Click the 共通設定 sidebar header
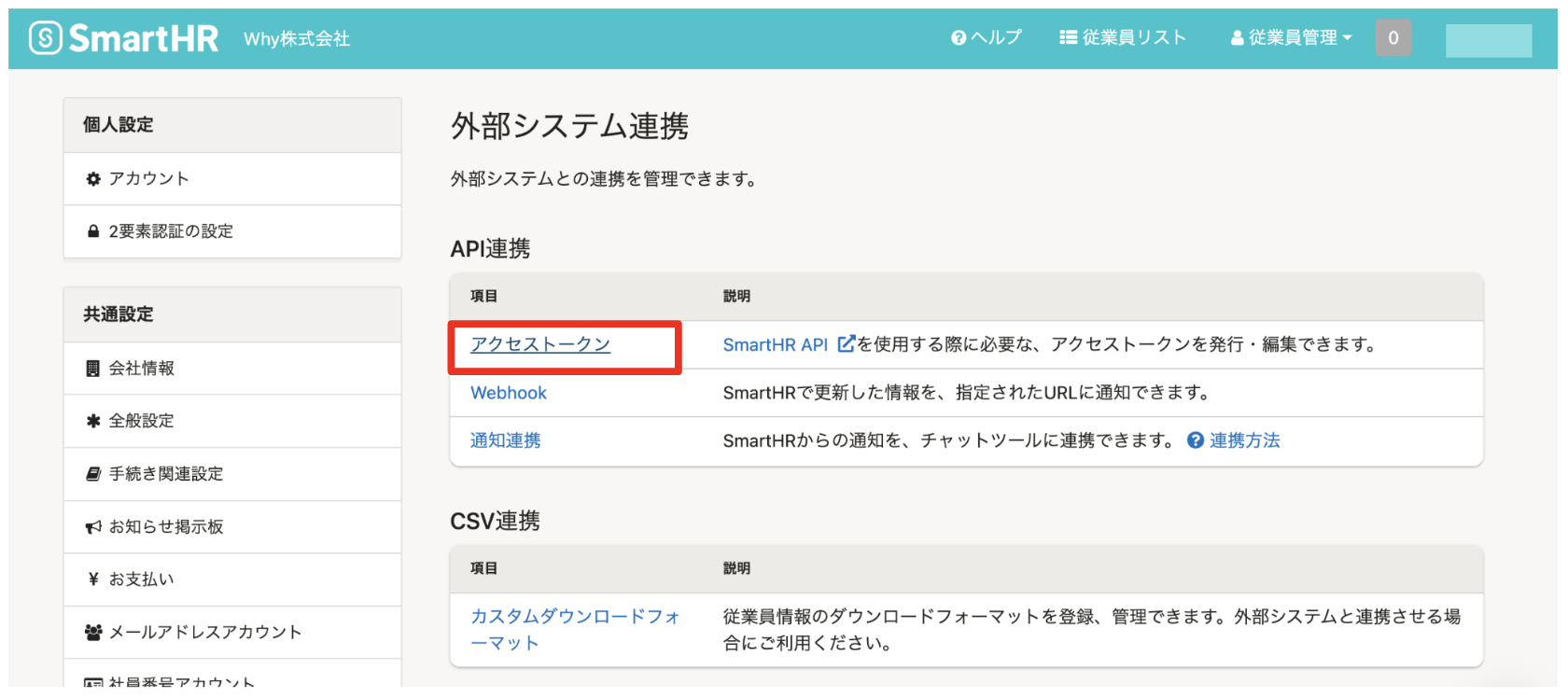The image size is (1568, 698). [x=232, y=314]
